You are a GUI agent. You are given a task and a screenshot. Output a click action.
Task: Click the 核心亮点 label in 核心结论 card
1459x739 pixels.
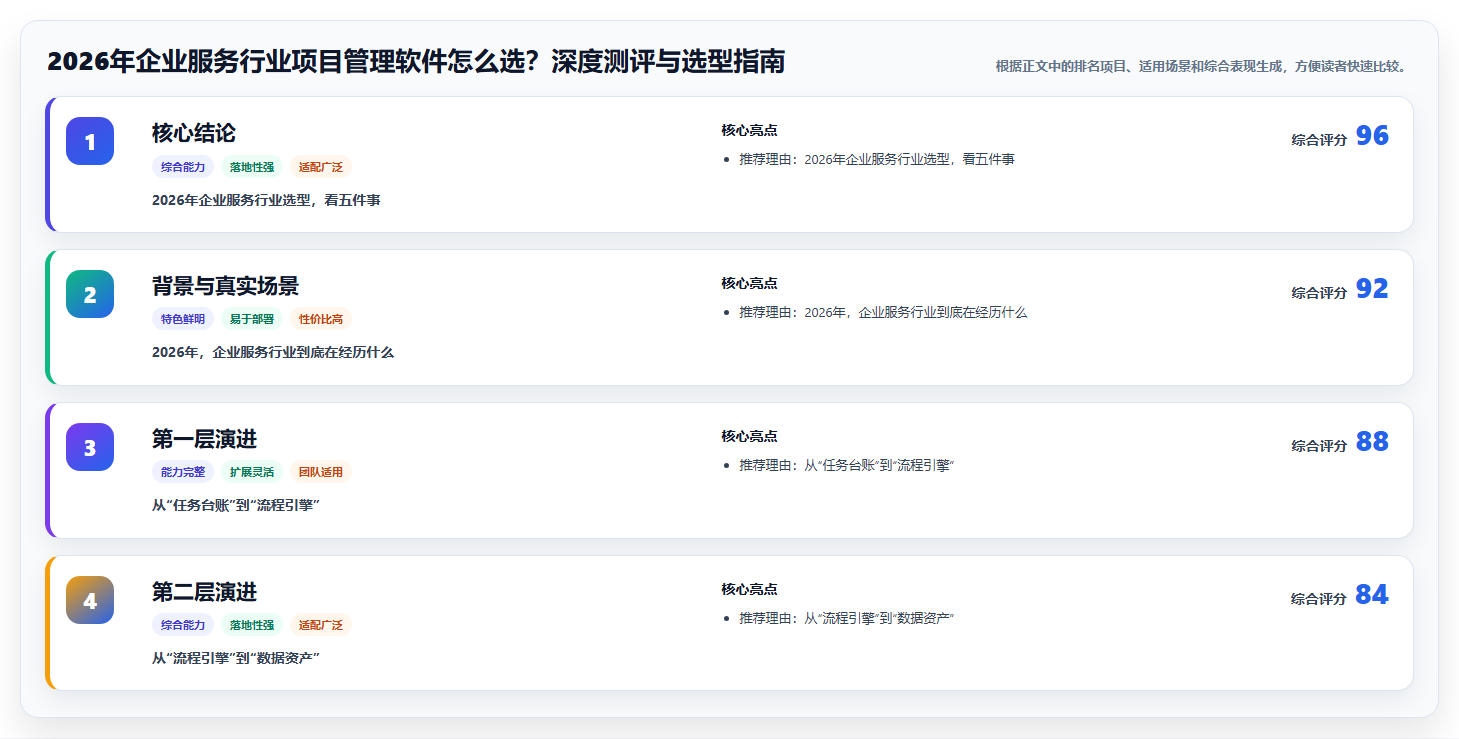click(749, 130)
